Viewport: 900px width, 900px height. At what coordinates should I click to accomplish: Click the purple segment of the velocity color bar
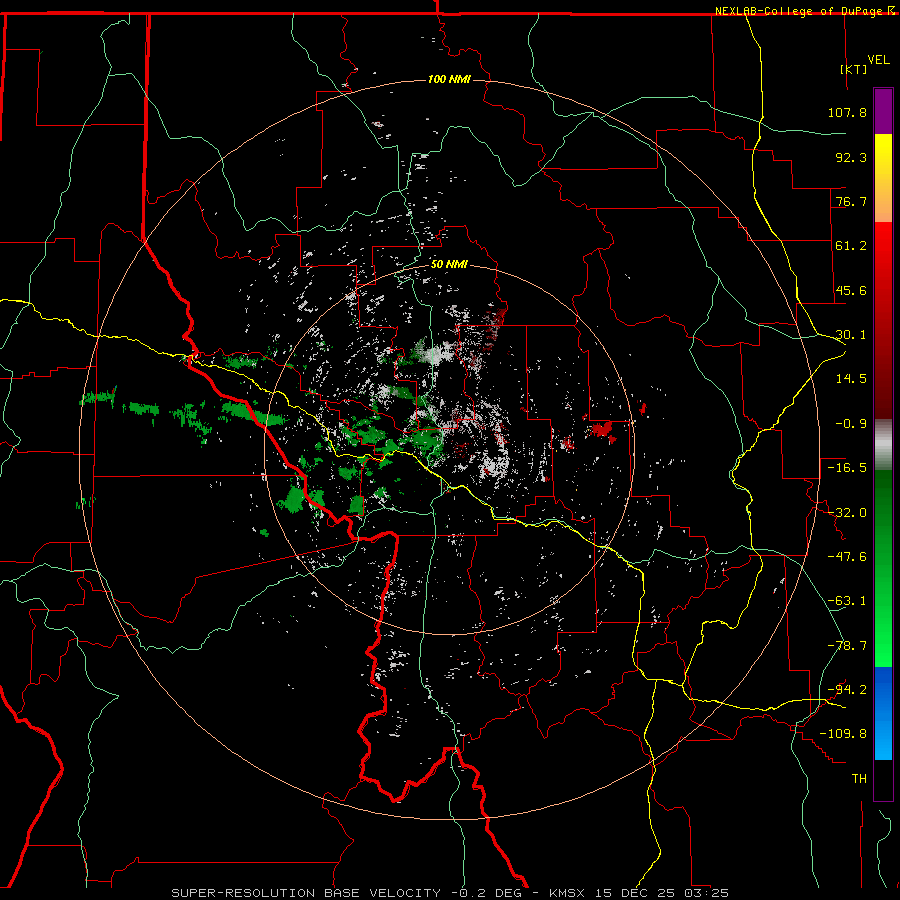(x=883, y=111)
